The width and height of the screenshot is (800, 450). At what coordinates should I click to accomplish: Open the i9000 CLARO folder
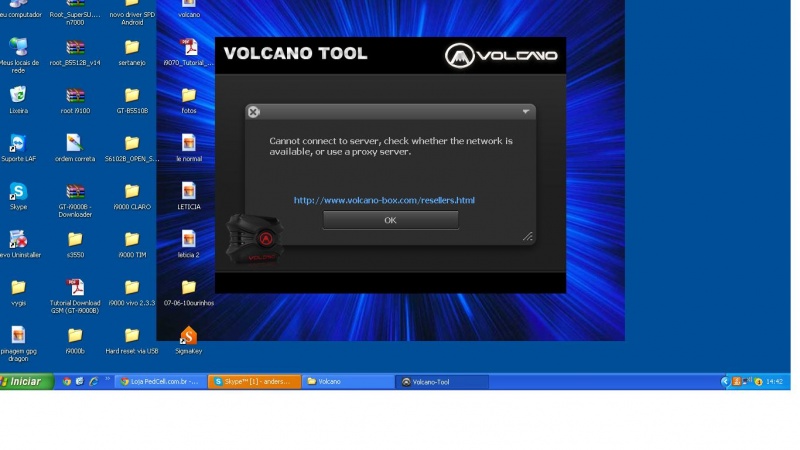[x=132, y=196]
